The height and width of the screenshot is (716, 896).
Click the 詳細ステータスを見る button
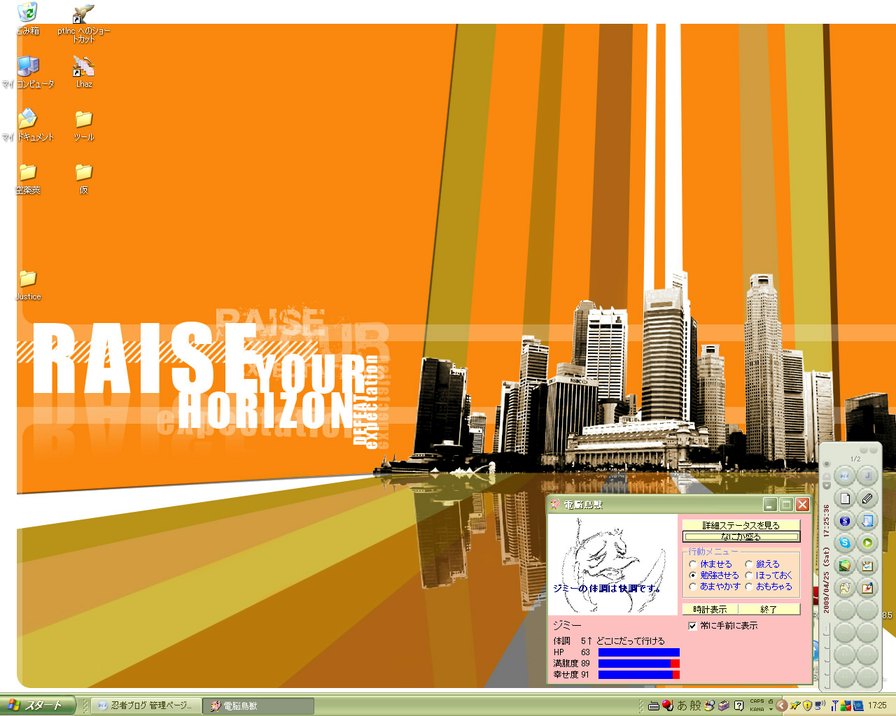741,525
